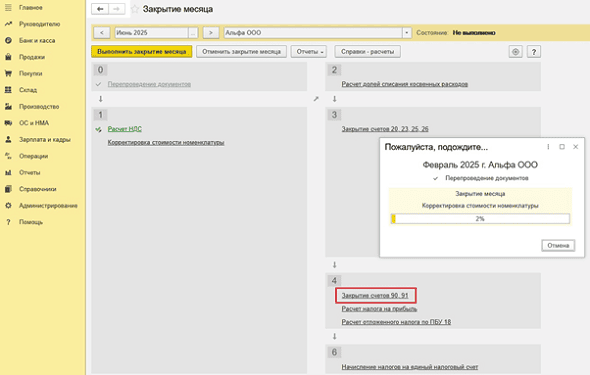
Task: Open Помощь help section
Action: [x=30, y=222]
